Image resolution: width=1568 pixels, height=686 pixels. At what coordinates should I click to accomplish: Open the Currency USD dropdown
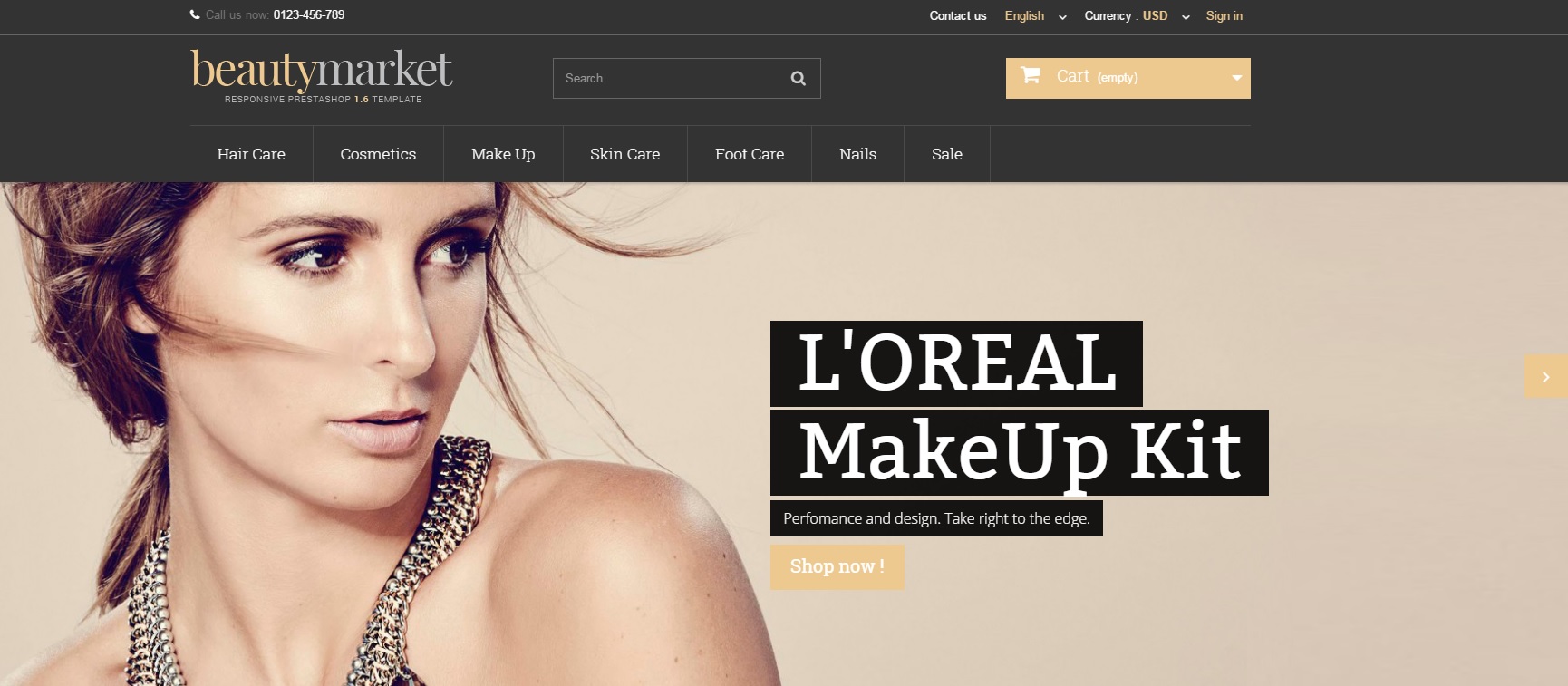coord(1137,15)
